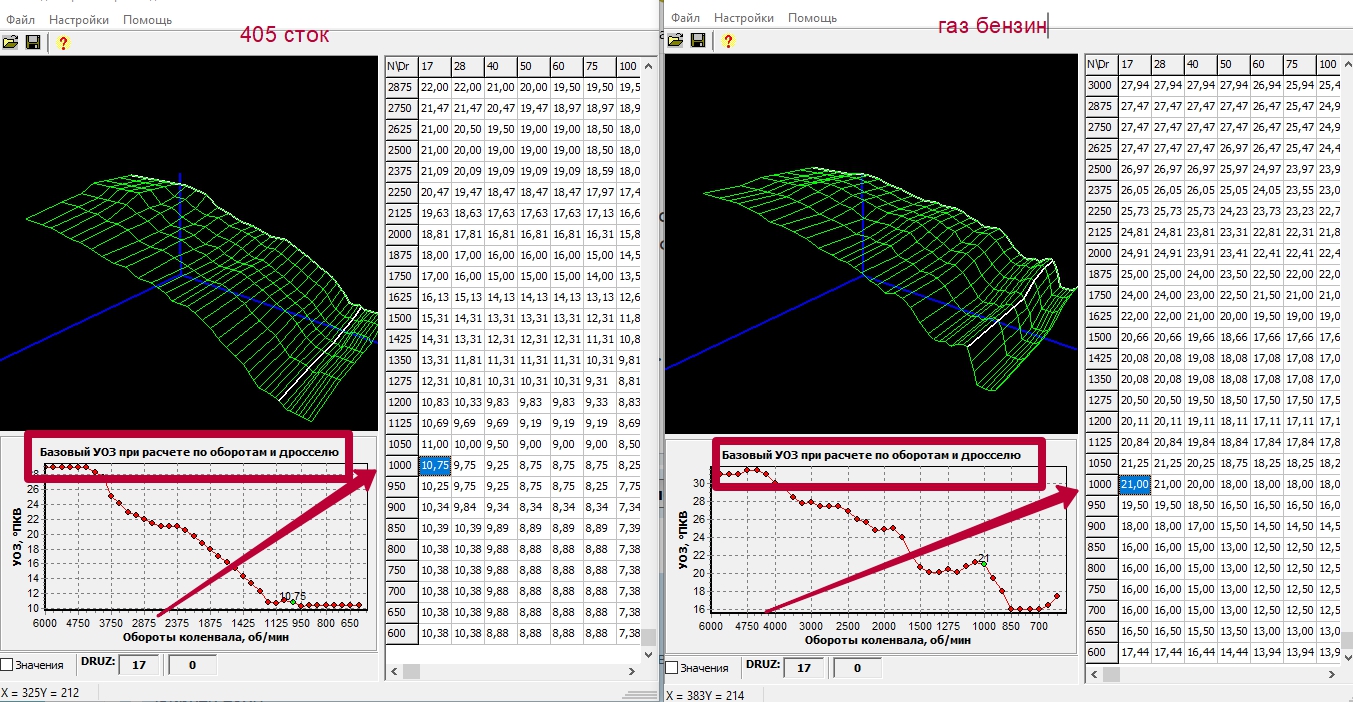Click the green point labeled 21 on right chart
This screenshot has height=702, width=1353.
pos(983,564)
